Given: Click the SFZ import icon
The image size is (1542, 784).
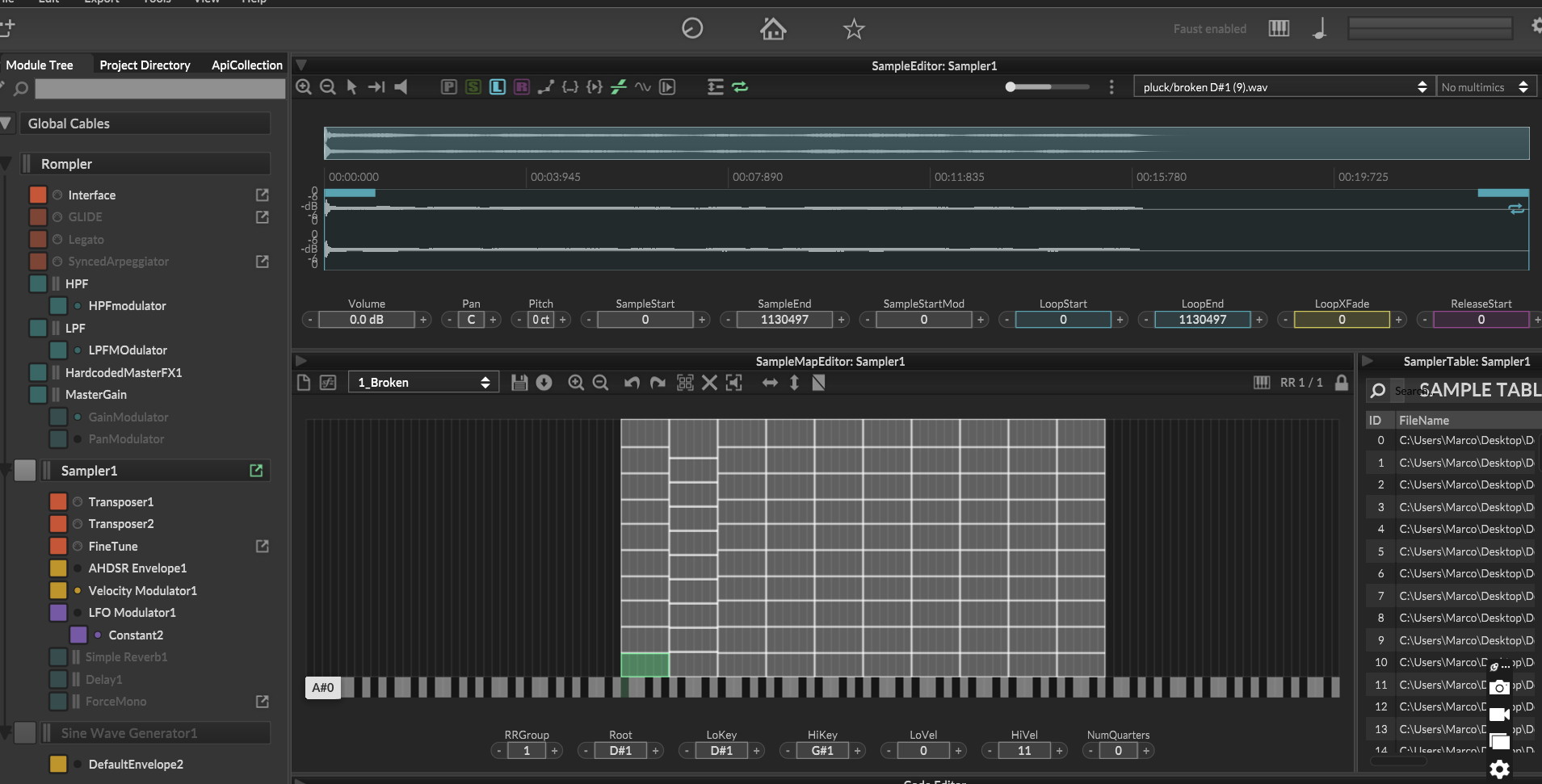Looking at the screenshot, I should (x=328, y=382).
